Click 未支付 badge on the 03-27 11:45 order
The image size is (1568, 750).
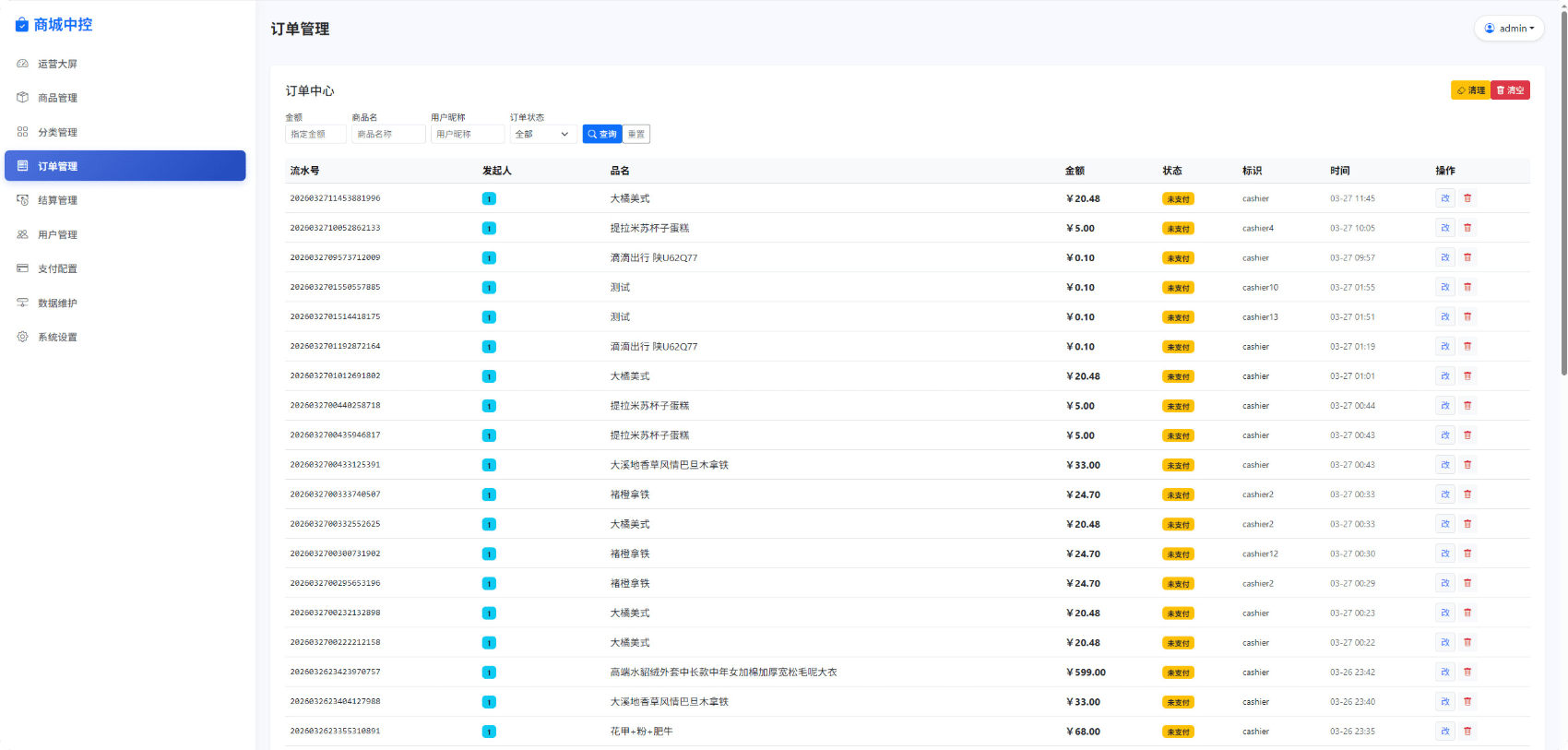point(1178,199)
